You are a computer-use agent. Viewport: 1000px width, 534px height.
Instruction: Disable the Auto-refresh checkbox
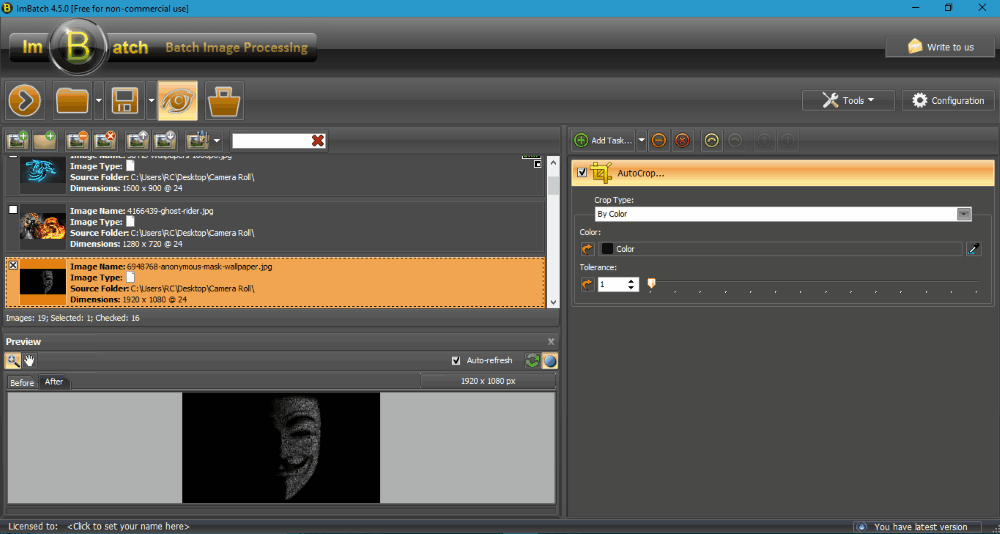click(x=455, y=360)
